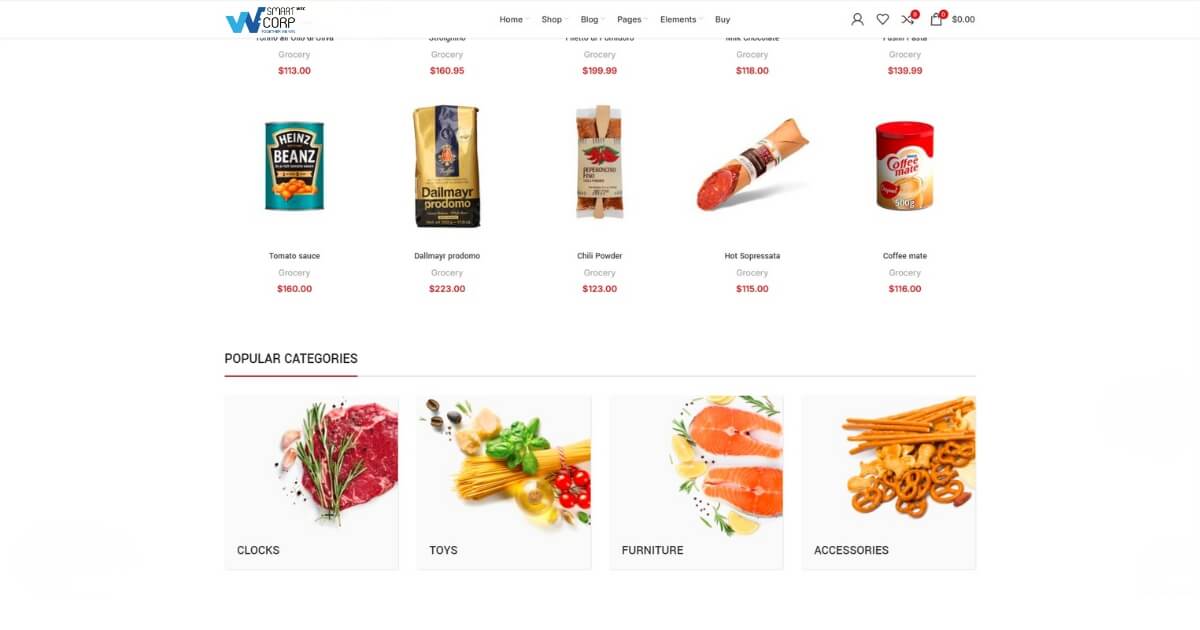This screenshot has width=1200, height=630.
Task: Click the $0.00 cart total
Action: click(x=963, y=19)
